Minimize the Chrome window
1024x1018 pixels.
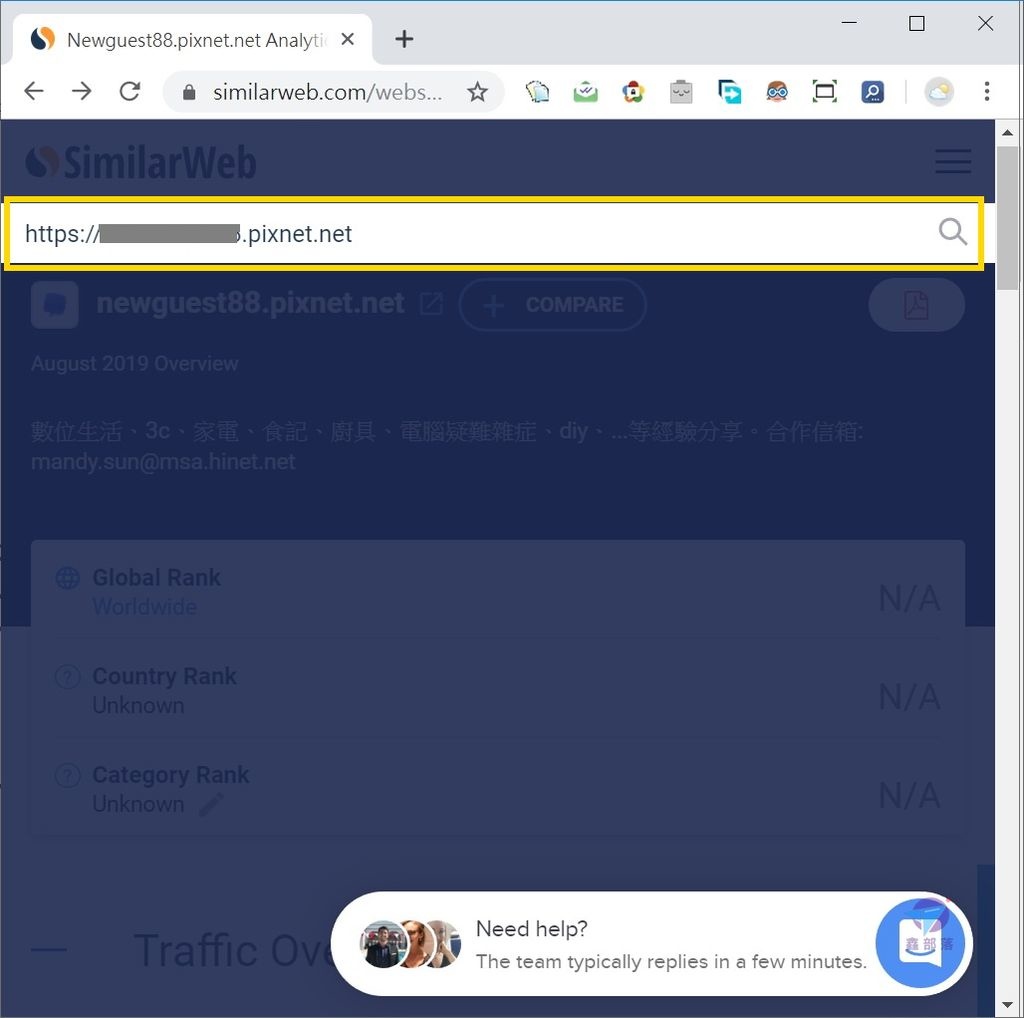pyautogui.click(x=849, y=24)
